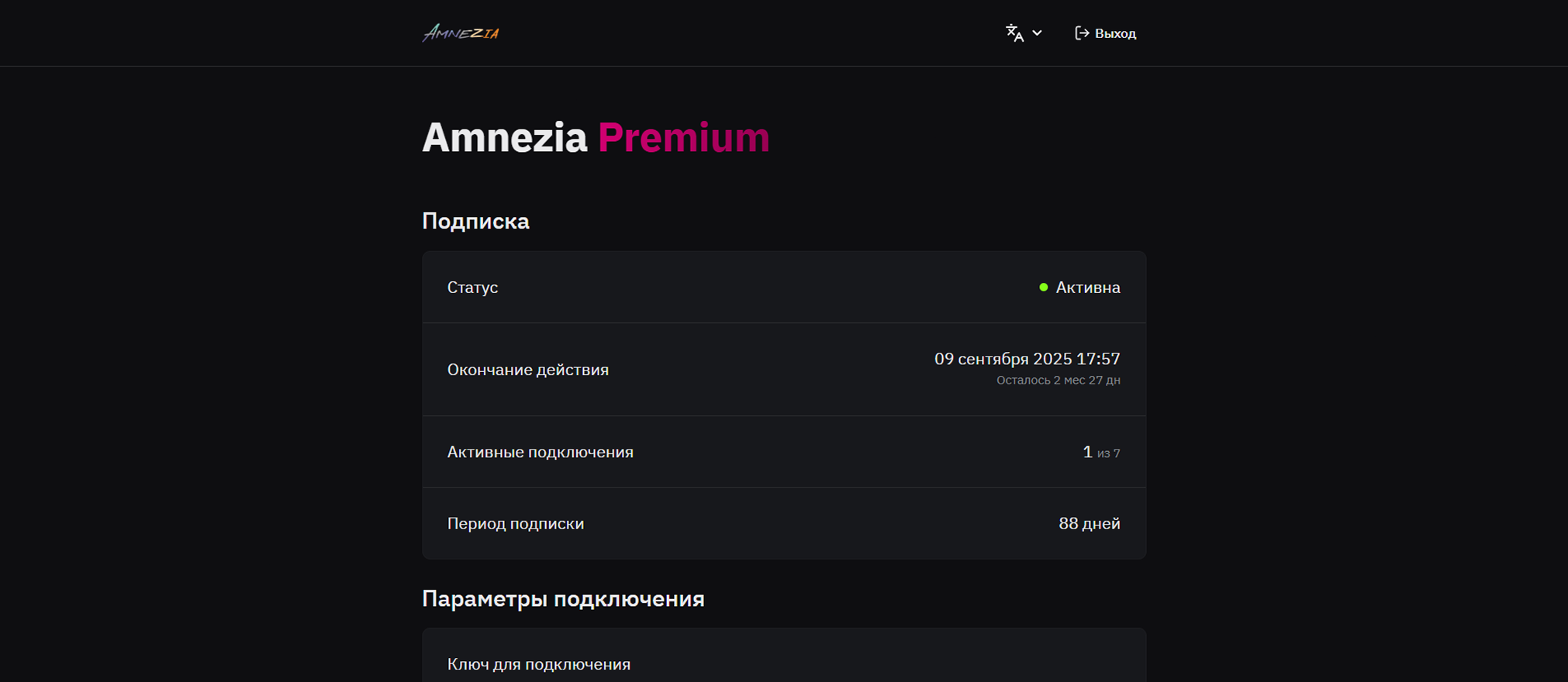
Task: Click the 88 дней period value
Action: click(x=1089, y=524)
